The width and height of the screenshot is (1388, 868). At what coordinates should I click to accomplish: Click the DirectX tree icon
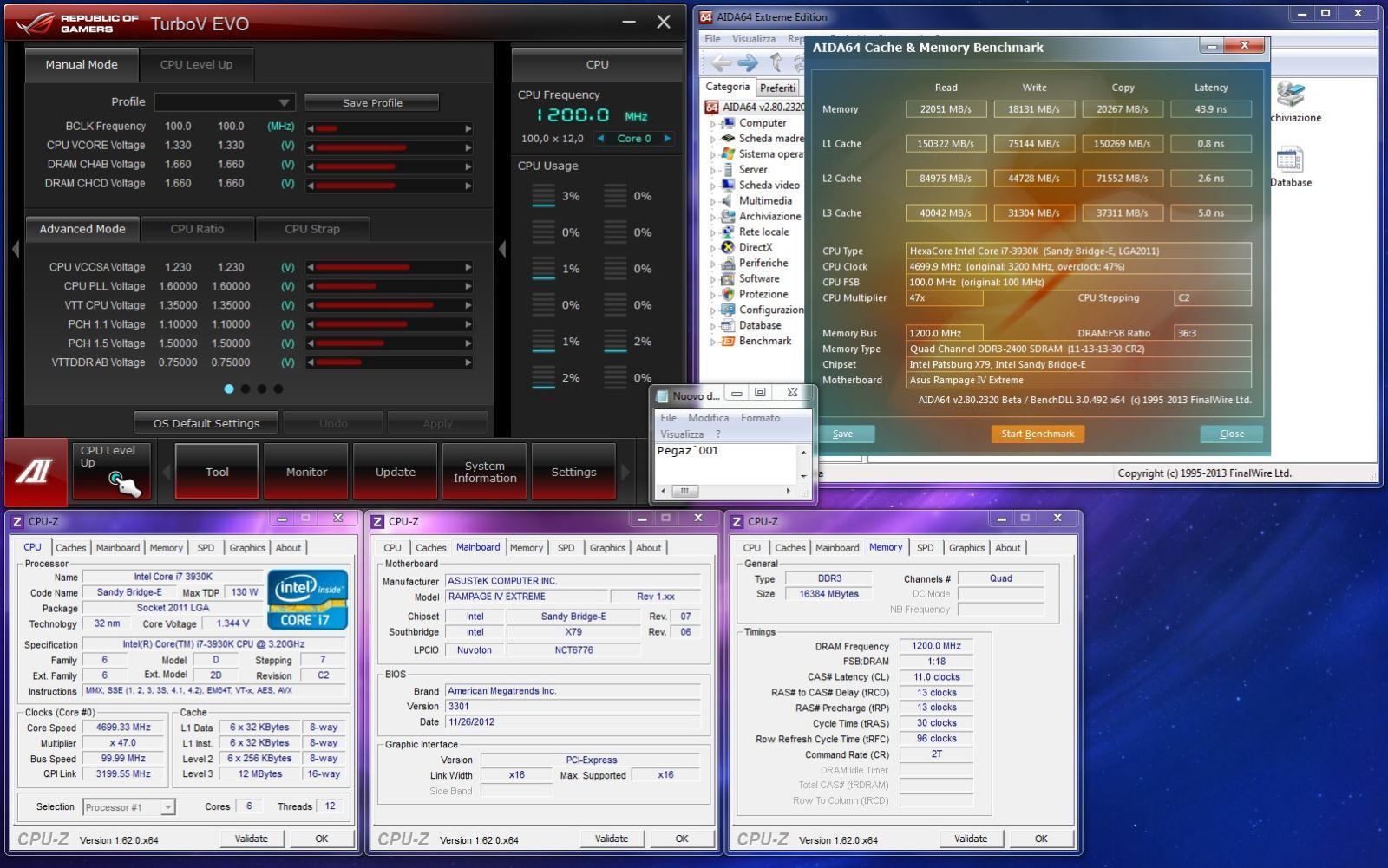(x=729, y=247)
